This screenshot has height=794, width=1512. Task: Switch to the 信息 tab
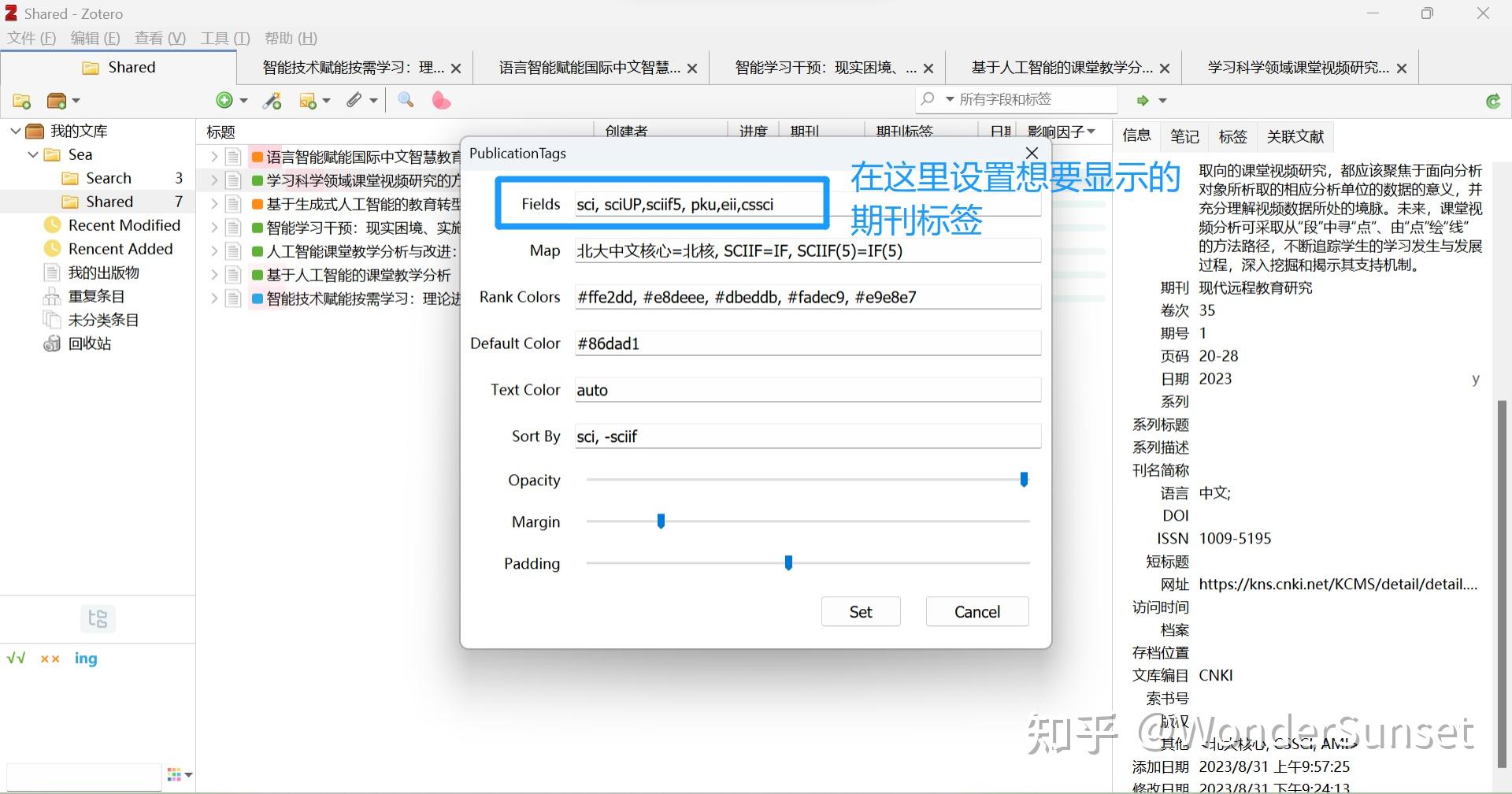click(1136, 135)
